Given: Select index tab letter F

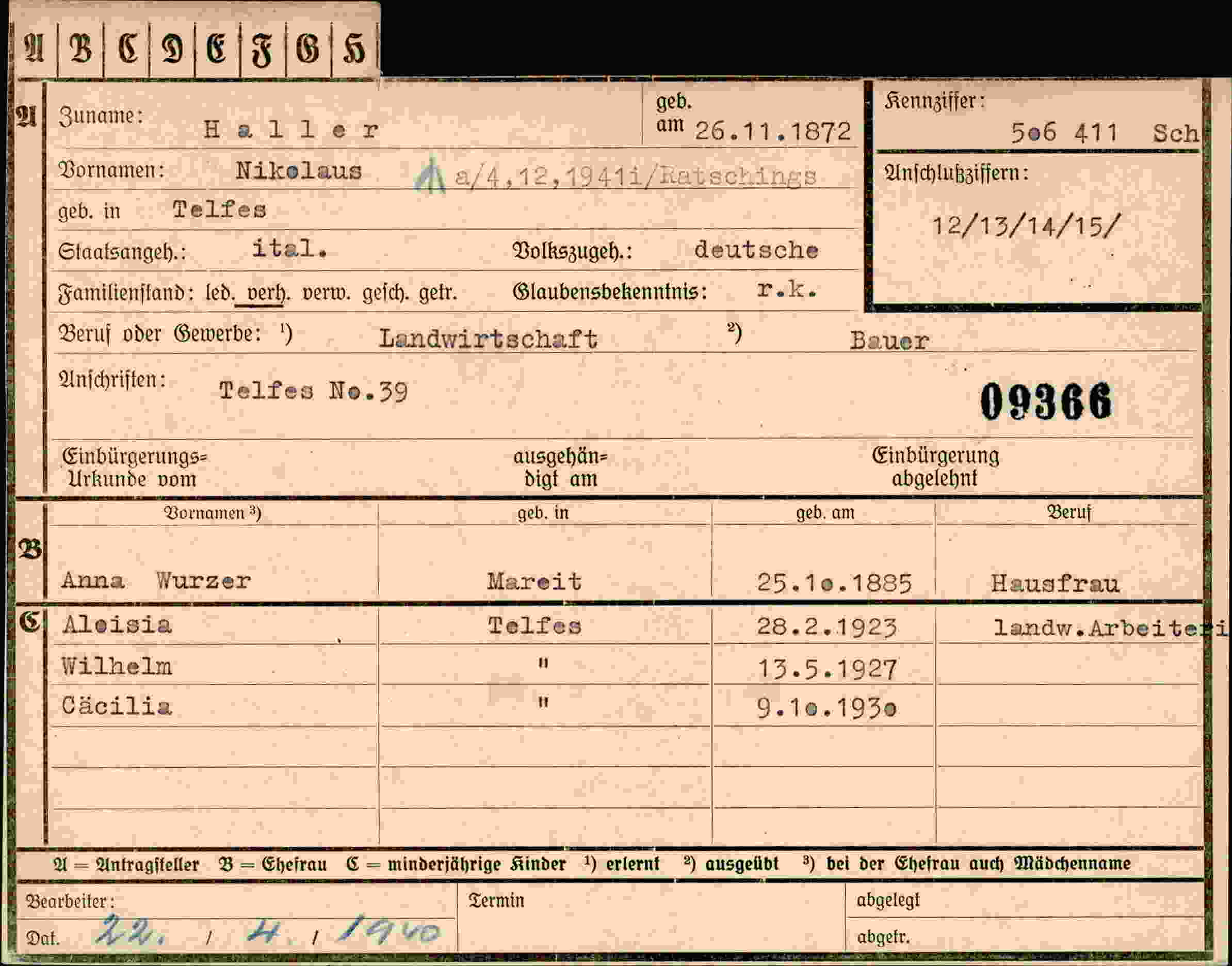Looking at the screenshot, I should click(x=263, y=50).
